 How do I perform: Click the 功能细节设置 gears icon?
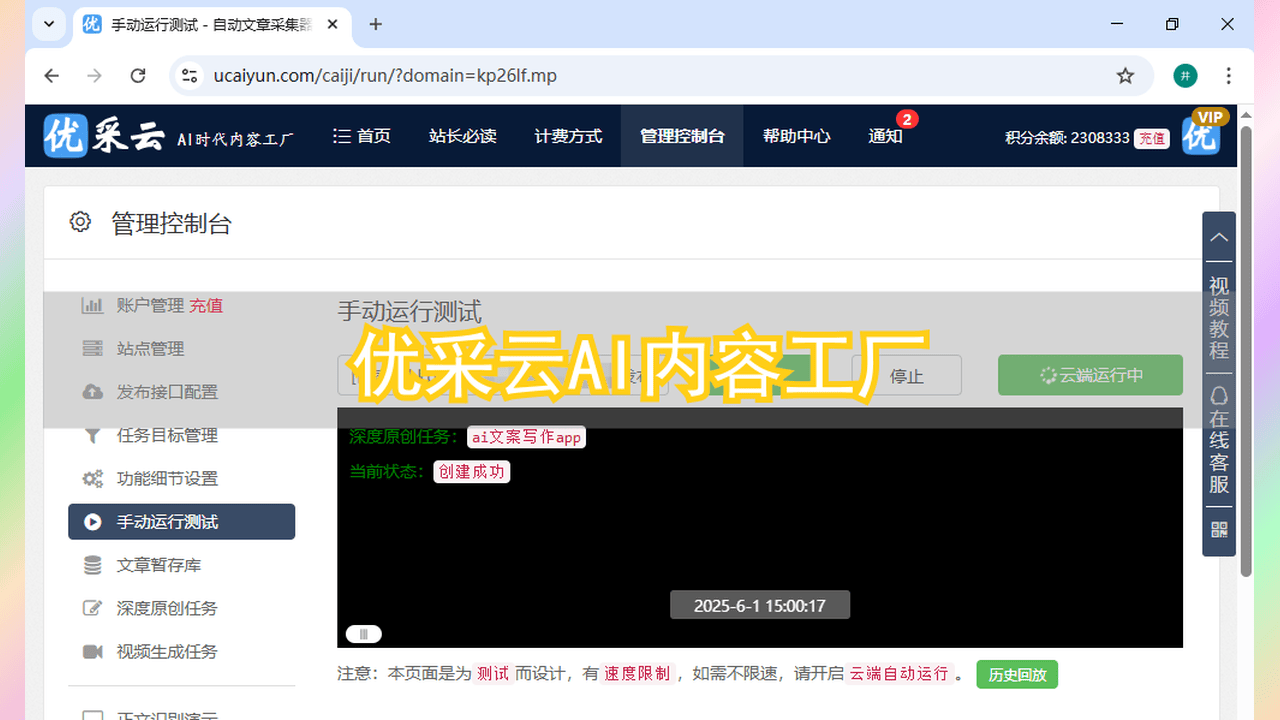pos(92,479)
